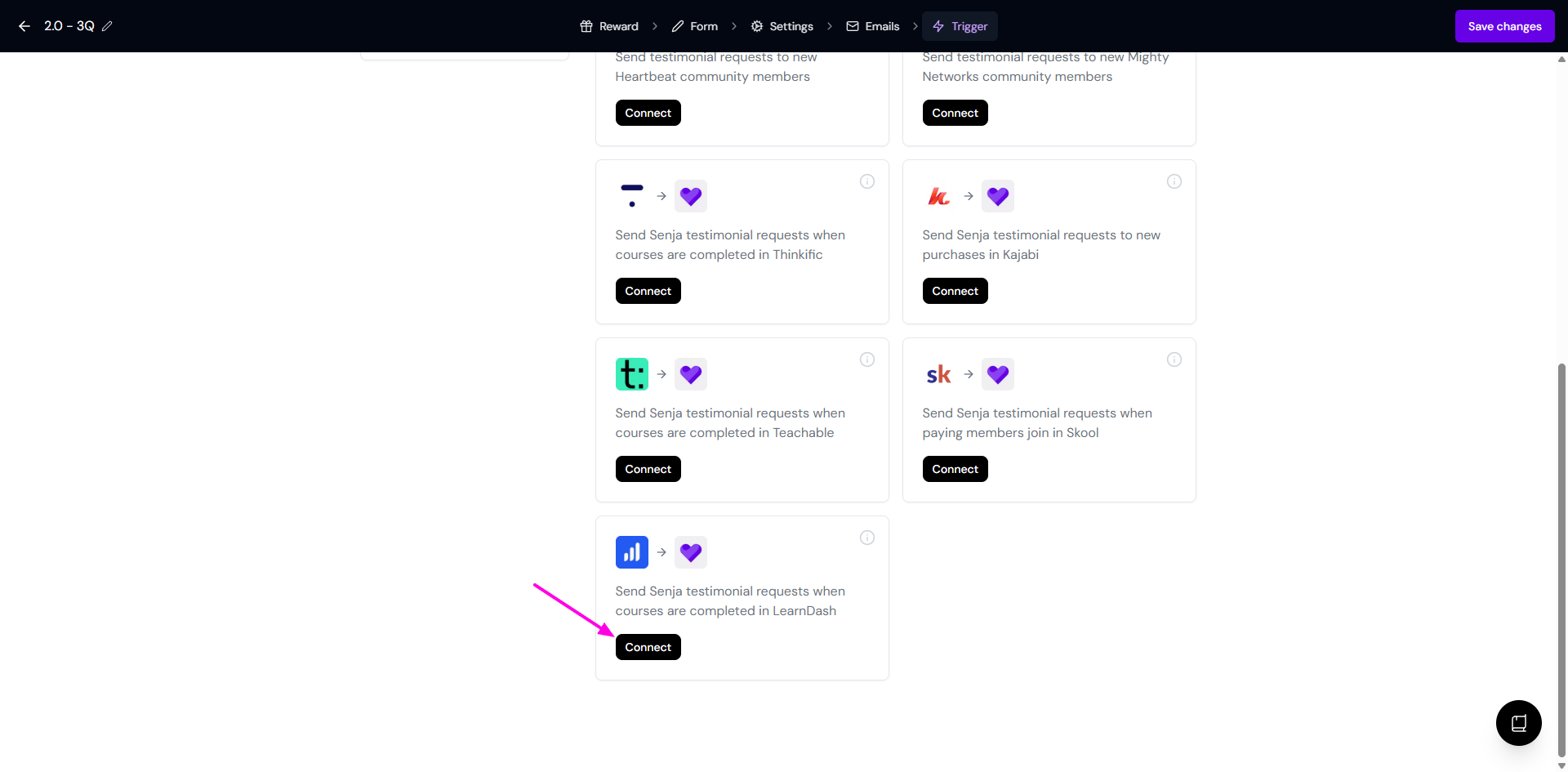
Task: Connect the Skool integration
Action: click(x=955, y=469)
